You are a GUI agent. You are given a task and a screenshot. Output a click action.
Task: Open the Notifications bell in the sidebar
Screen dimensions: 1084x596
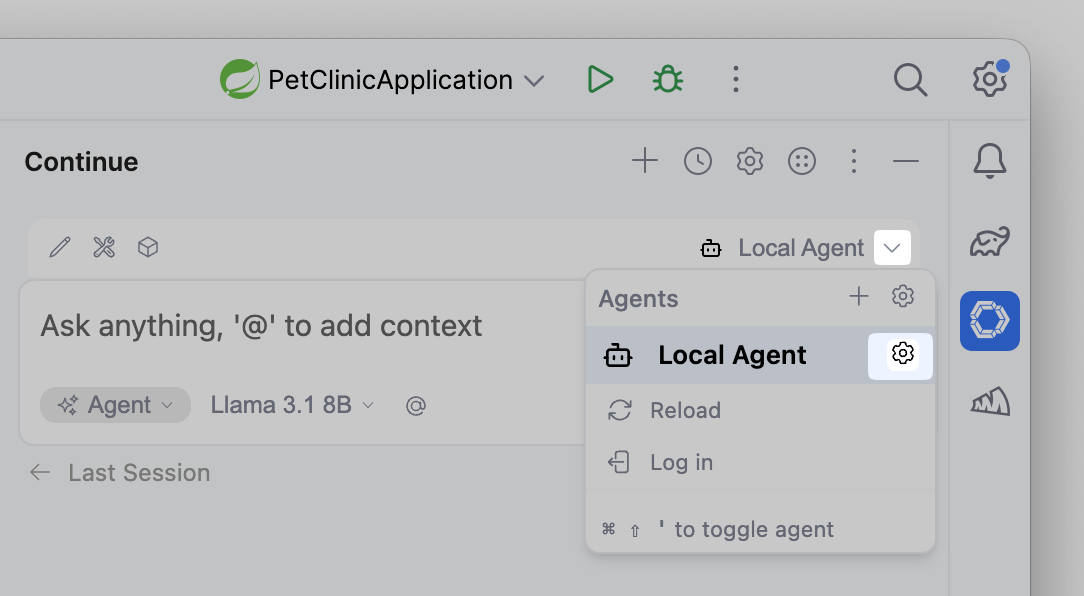pyautogui.click(x=989, y=161)
